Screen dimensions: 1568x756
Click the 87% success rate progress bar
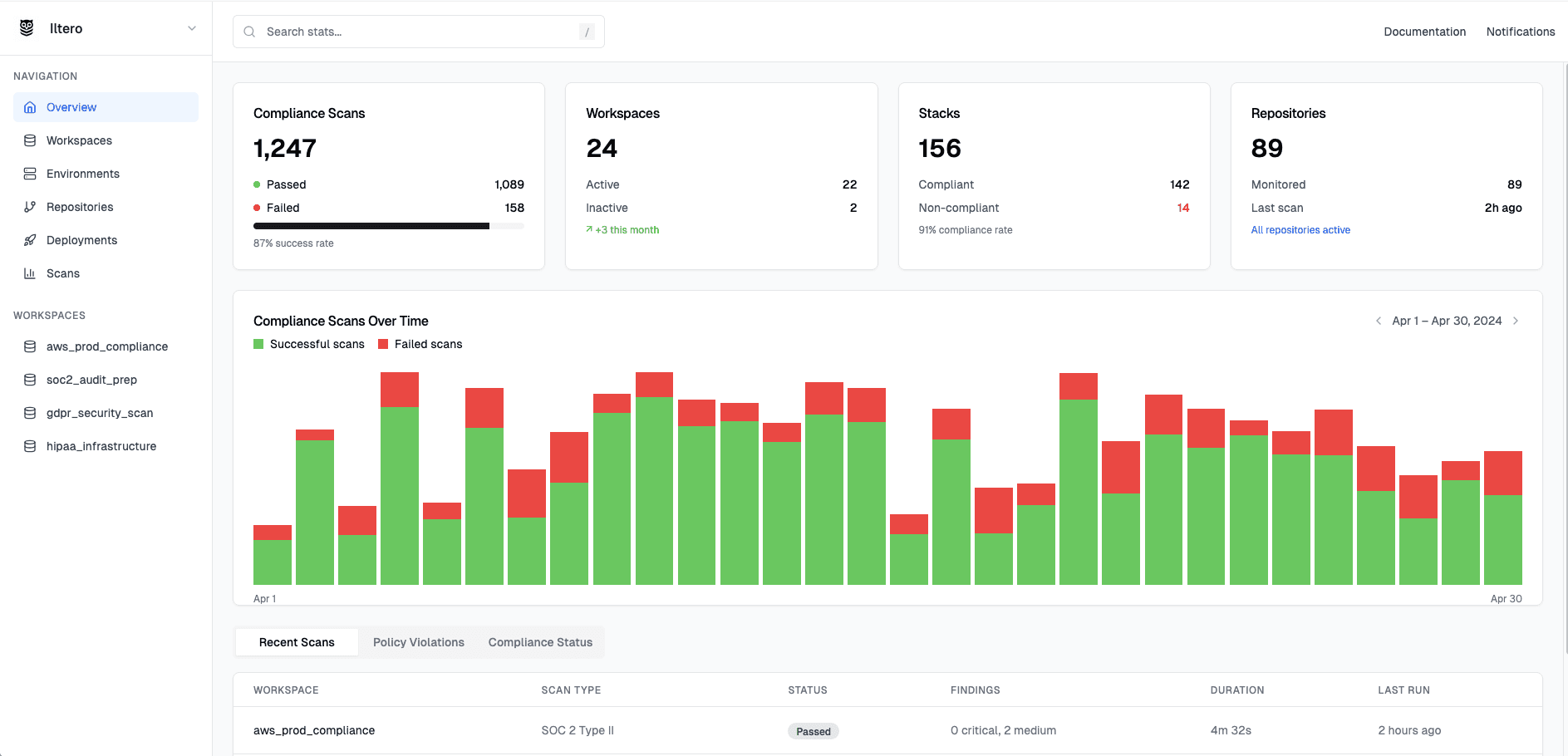click(x=388, y=225)
